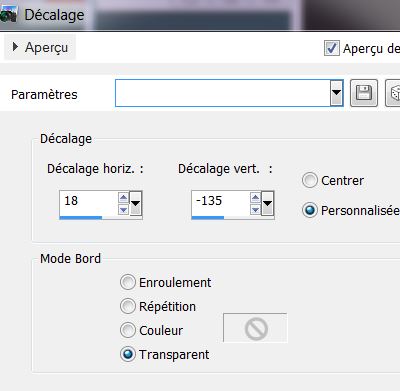
Task: Click the randomize parameters dice icon
Action: (x=393, y=93)
